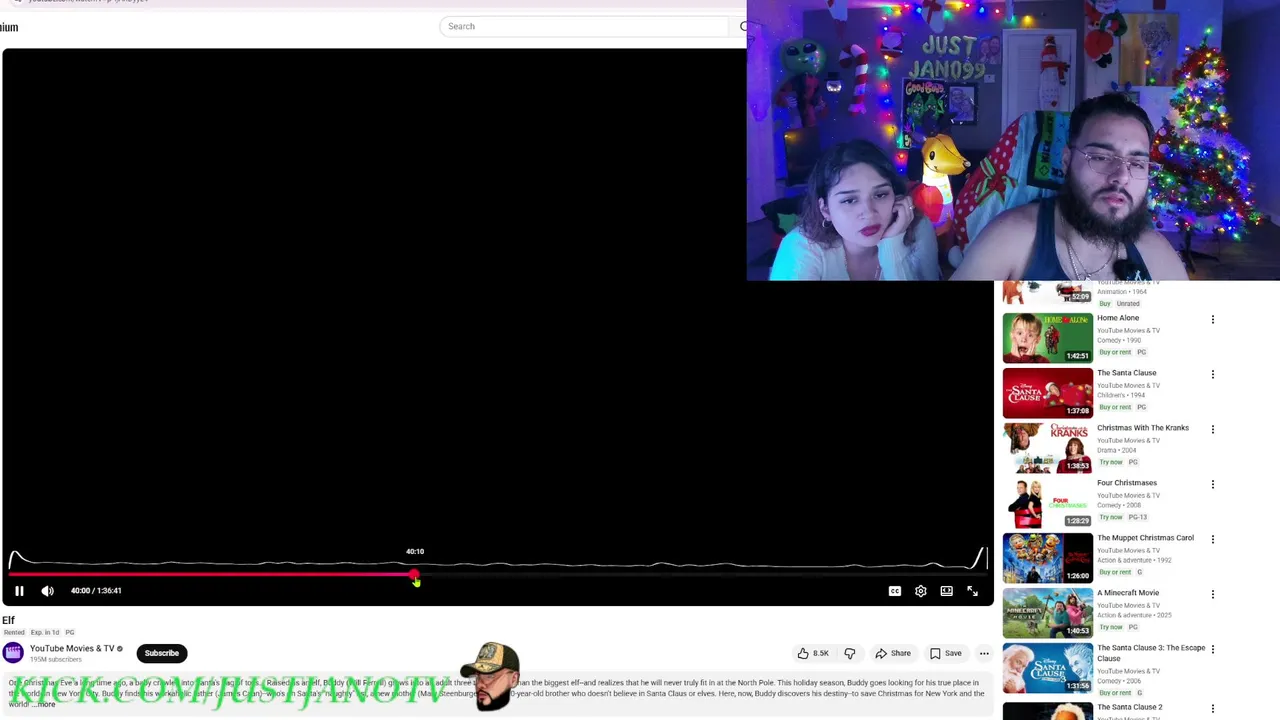This screenshot has height=720, width=1280.
Task: Open The Santa Clause movie thumbnail
Action: (x=1048, y=393)
